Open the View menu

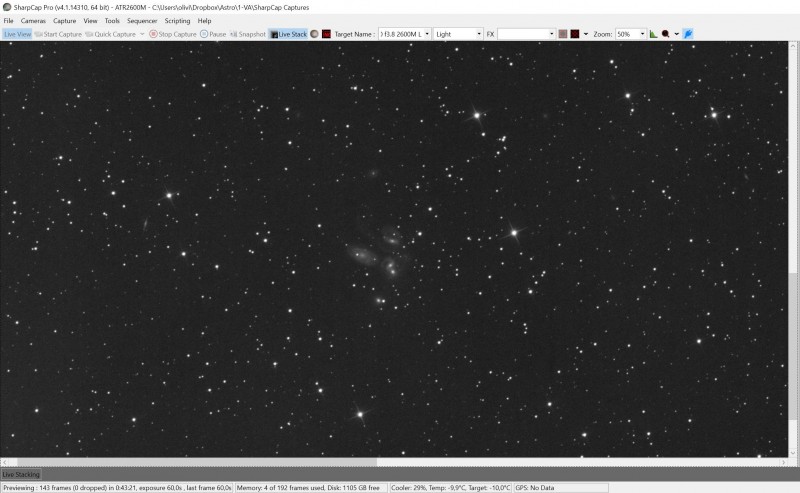90,21
